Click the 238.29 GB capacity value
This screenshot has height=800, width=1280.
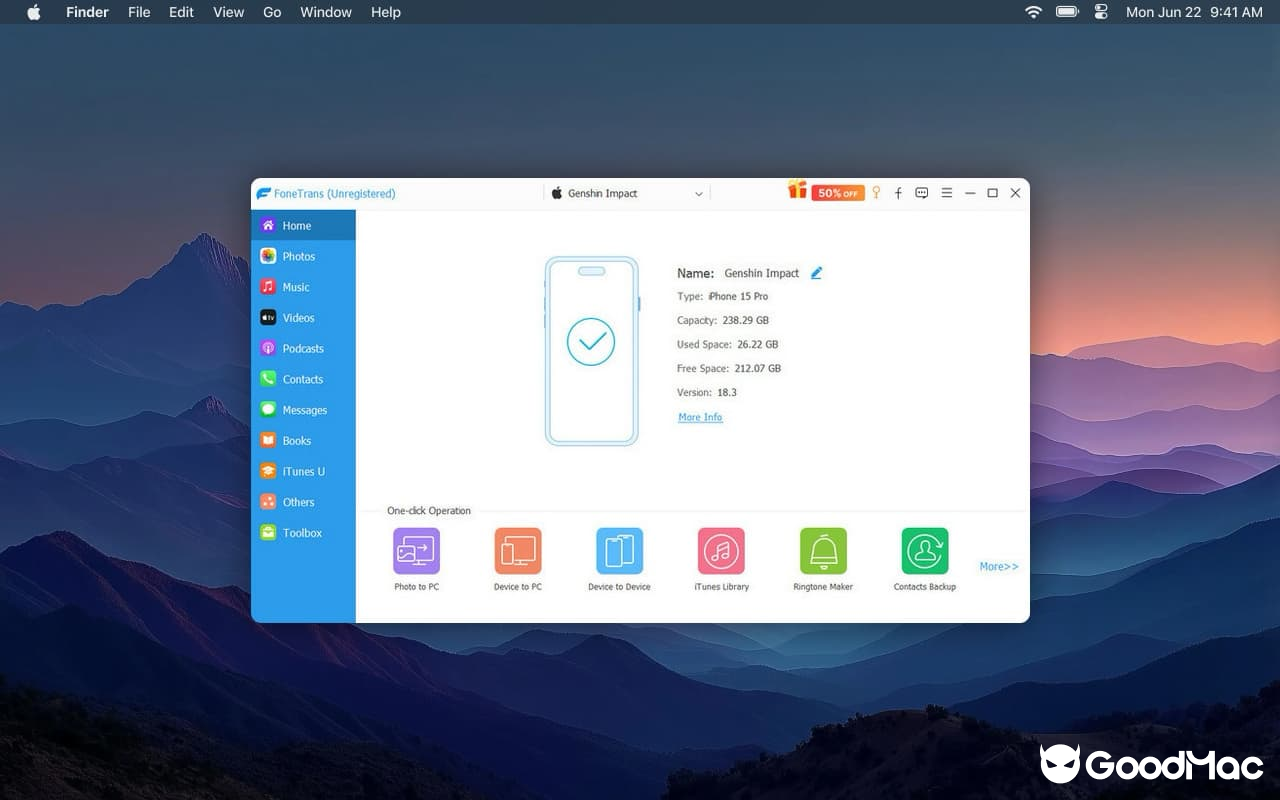[x=745, y=320]
